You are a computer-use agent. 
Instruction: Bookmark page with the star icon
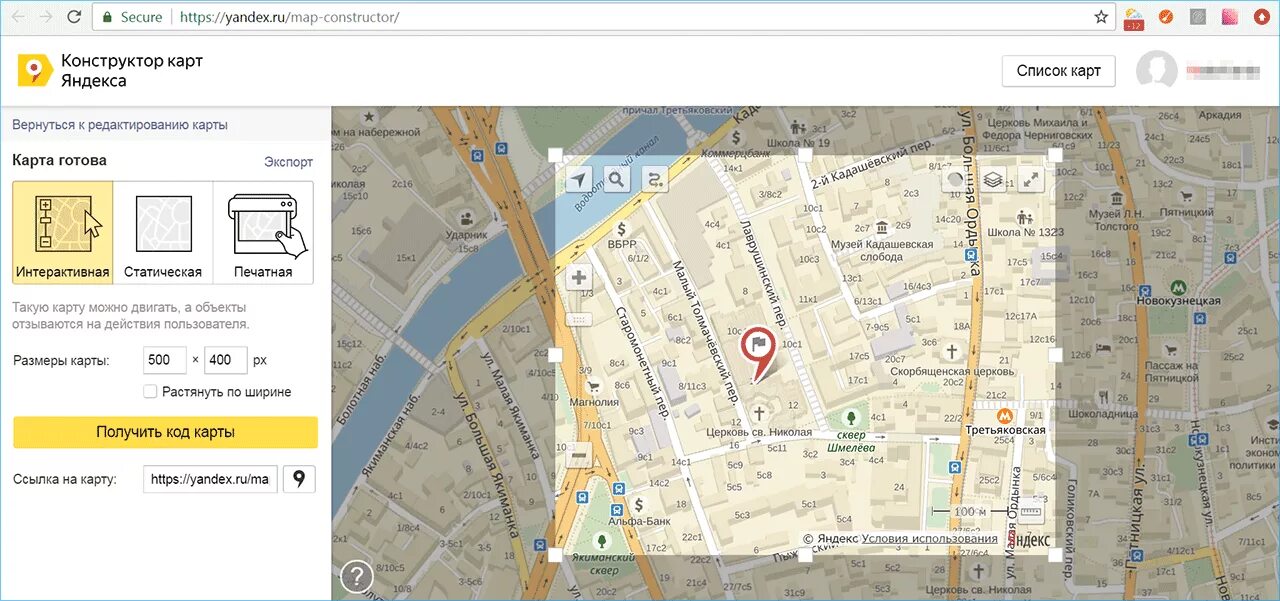coord(1101,17)
